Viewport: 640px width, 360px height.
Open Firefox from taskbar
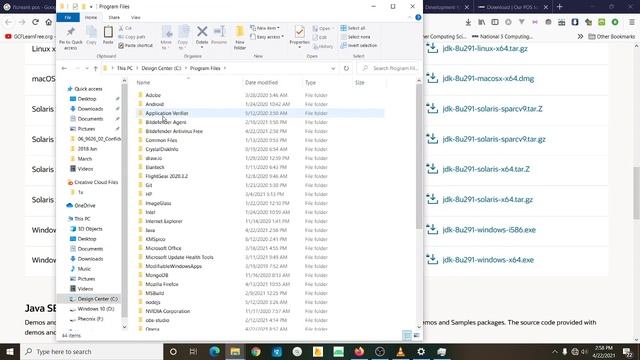pyautogui.click(x=359, y=351)
